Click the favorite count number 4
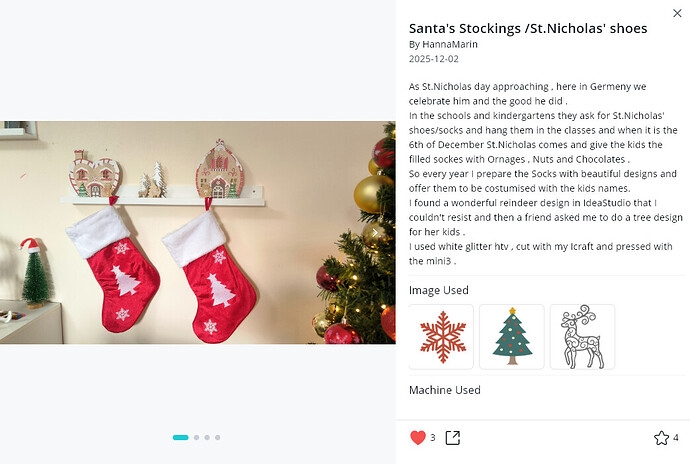 [676, 437]
